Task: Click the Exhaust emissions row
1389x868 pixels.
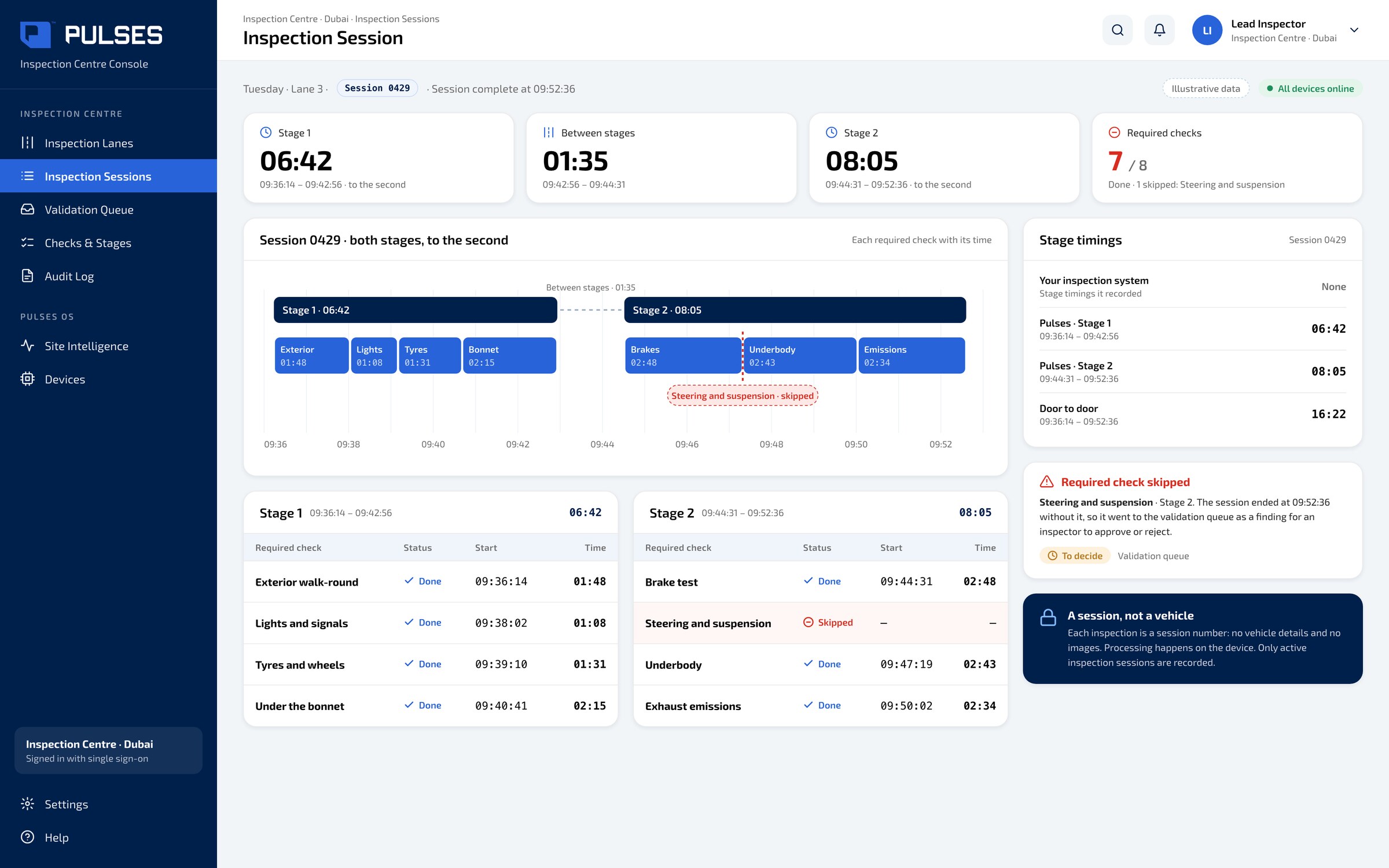Action: pyautogui.click(x=821, y=706)
